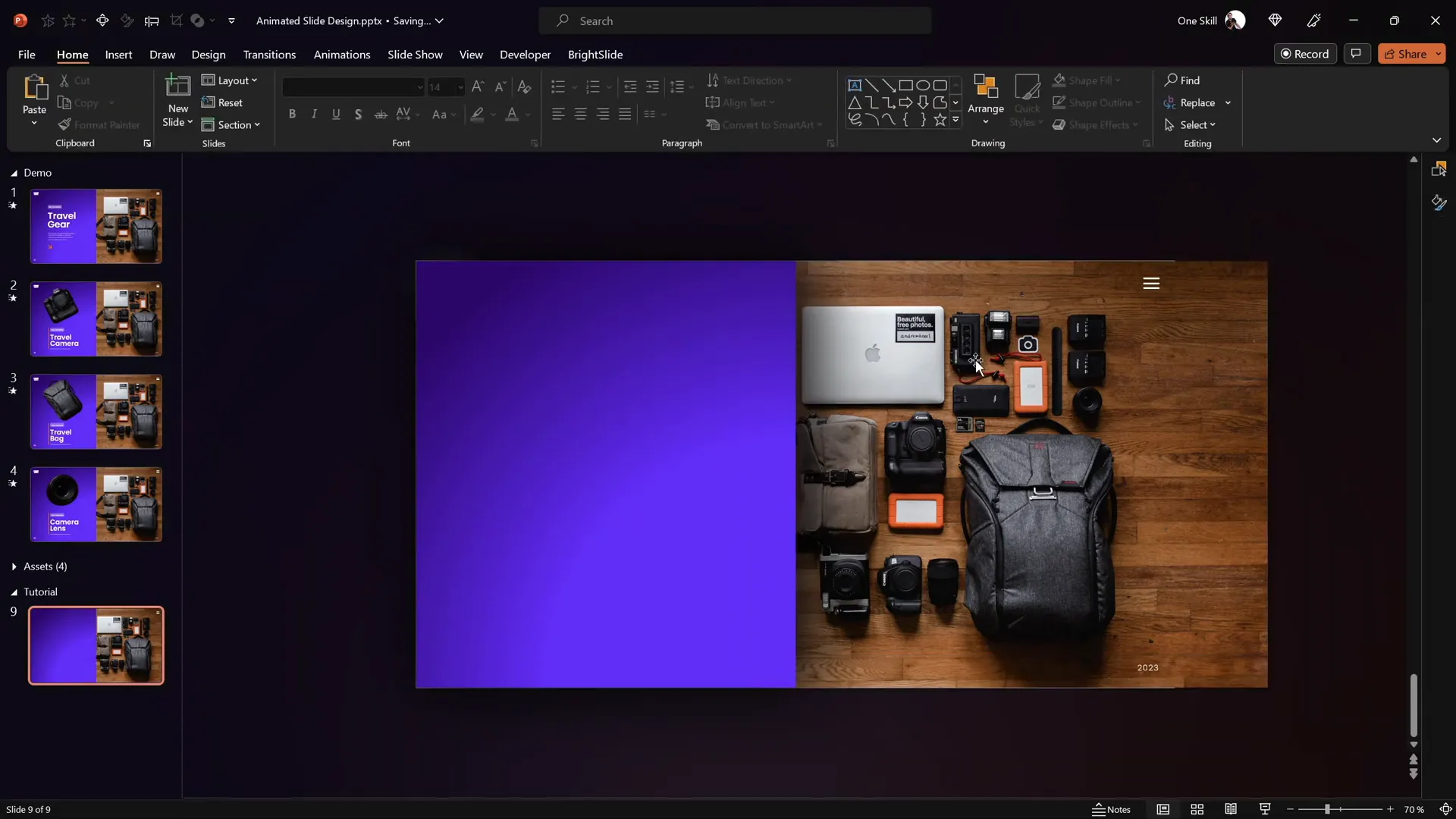
Task: Toggle italic formatting
Action: point(314,114)
